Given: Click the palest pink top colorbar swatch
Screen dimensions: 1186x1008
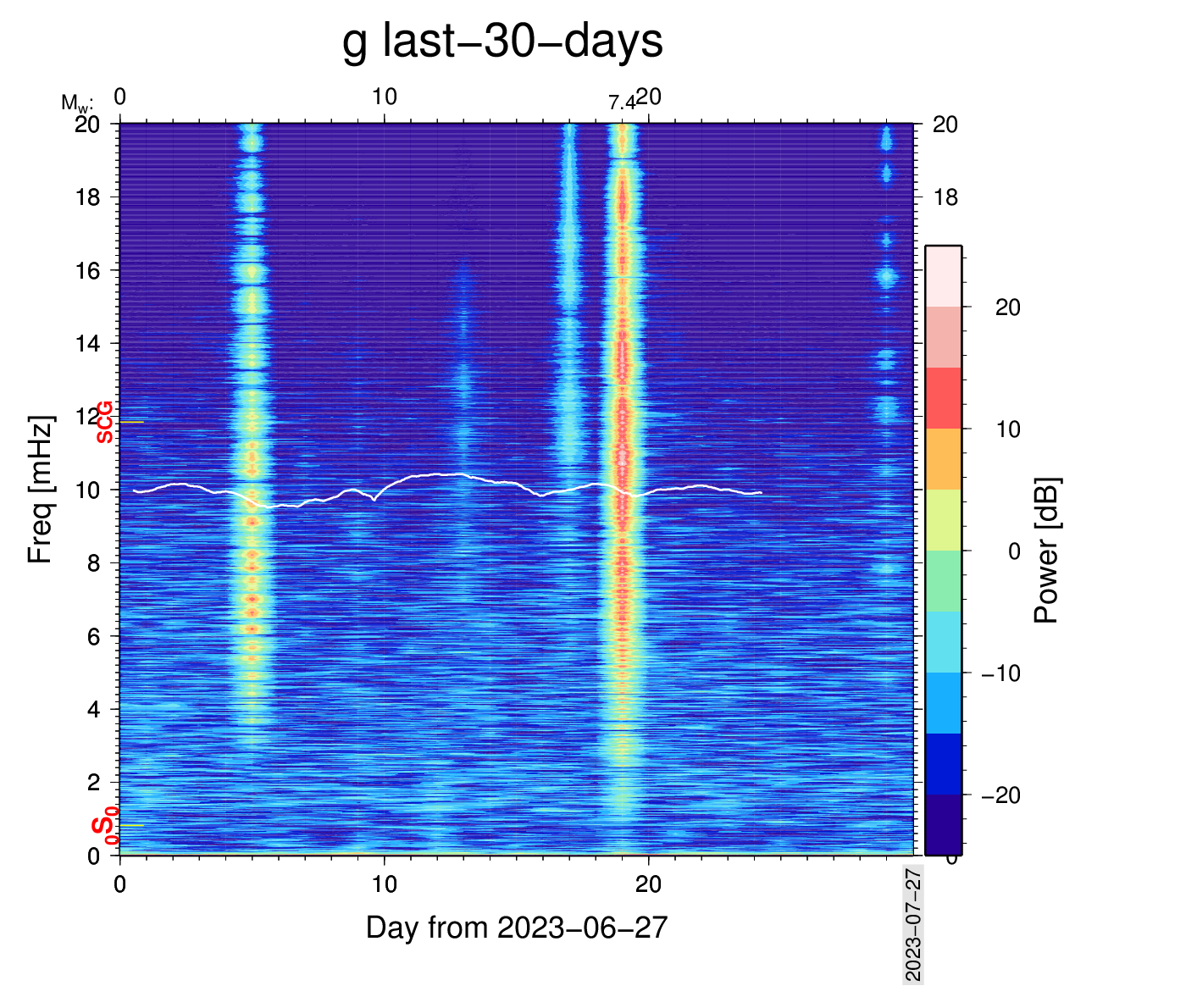Looking at the screenshot, I should (943, 276).
